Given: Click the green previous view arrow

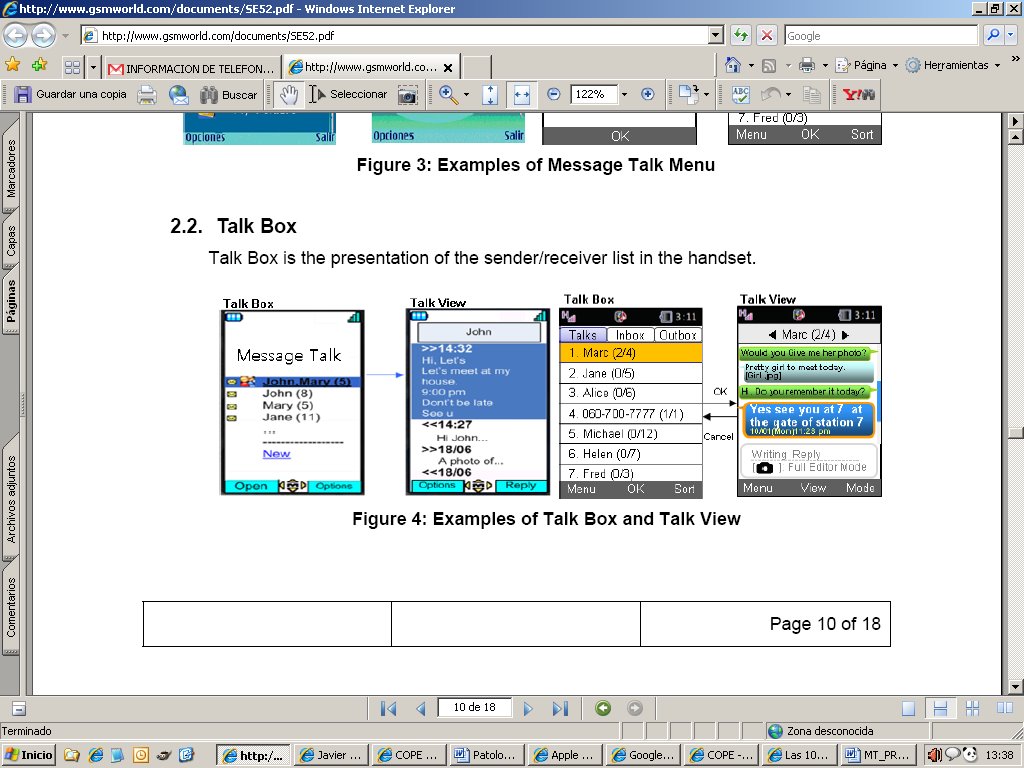Looking at the screenshot, I should tap(603, 708).
